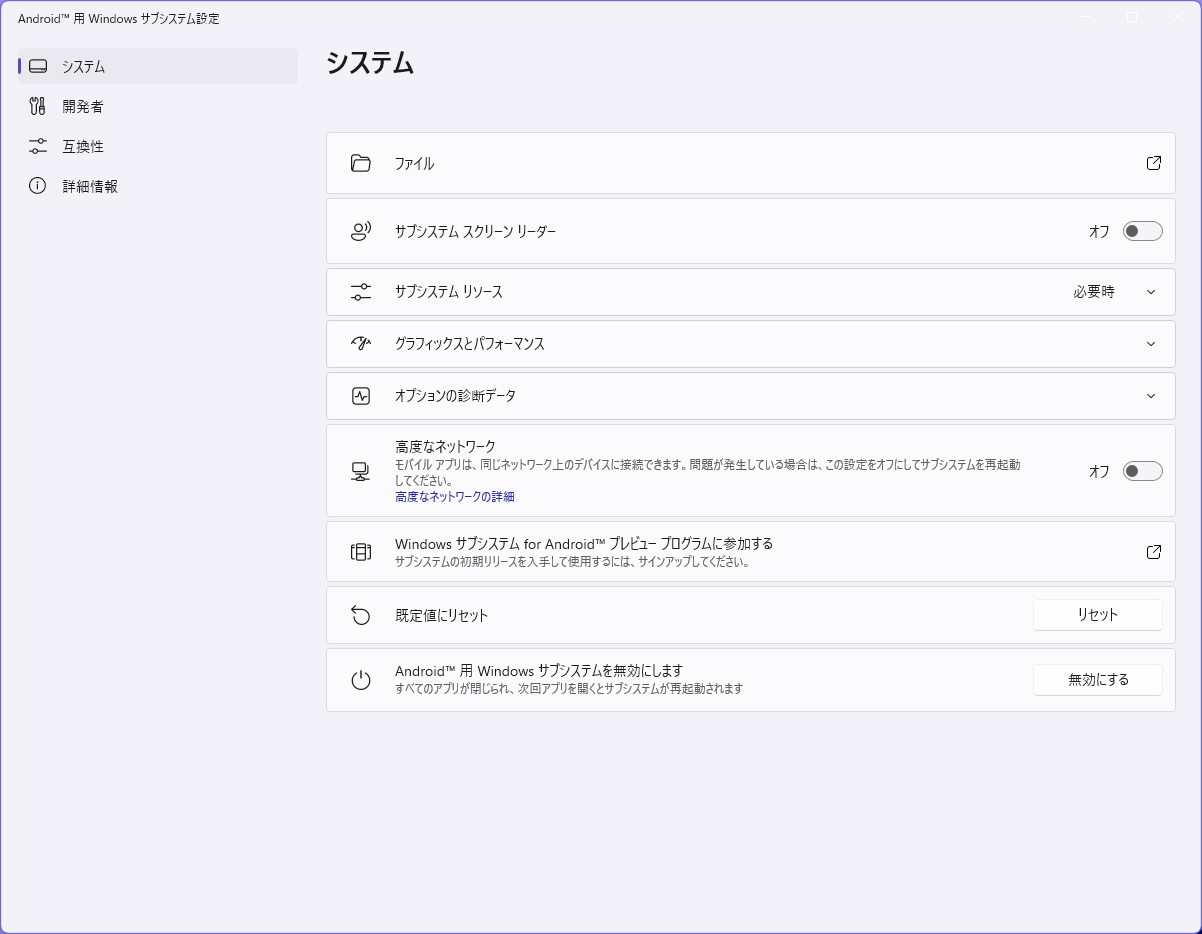The image size is (1202, 934).
Task: Click the システム page heading
Action: coord(370,63)
